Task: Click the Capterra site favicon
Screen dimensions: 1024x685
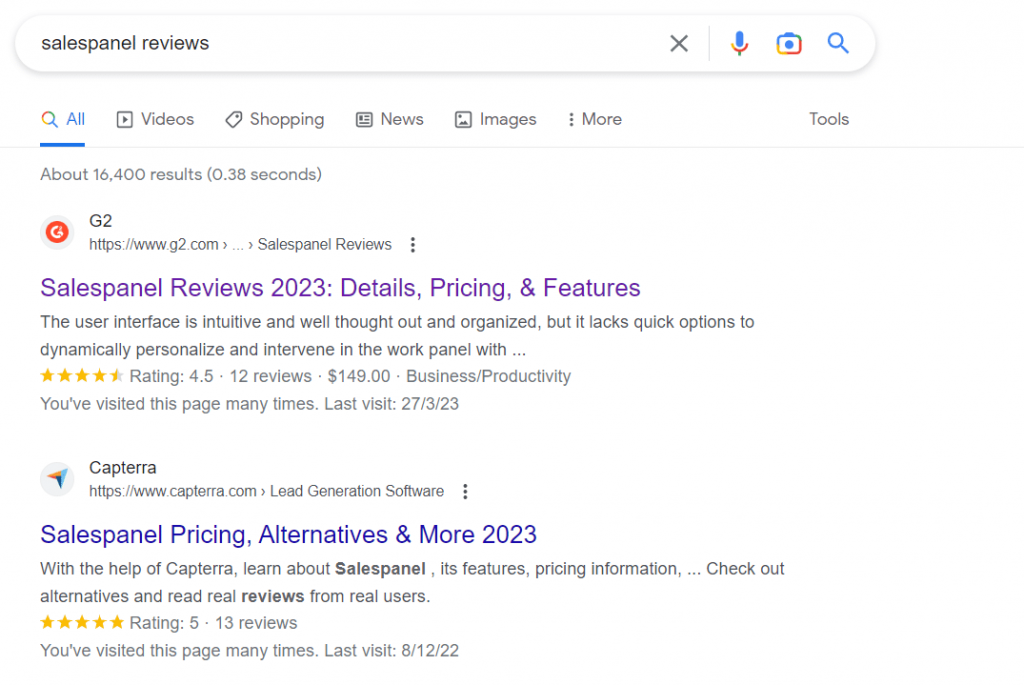Action: coord(57,479)
